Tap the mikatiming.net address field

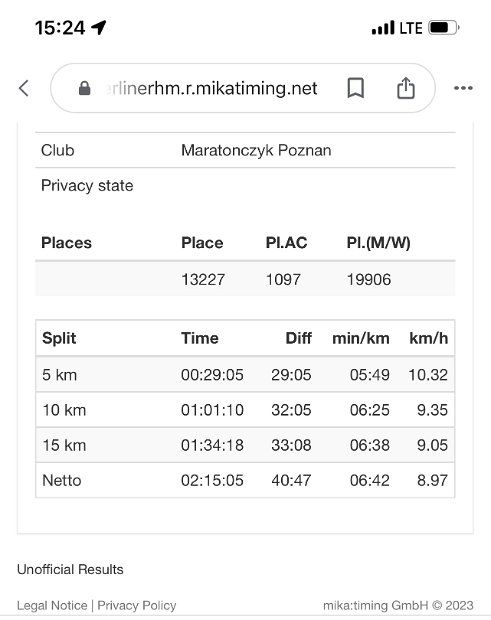[243, 88]
